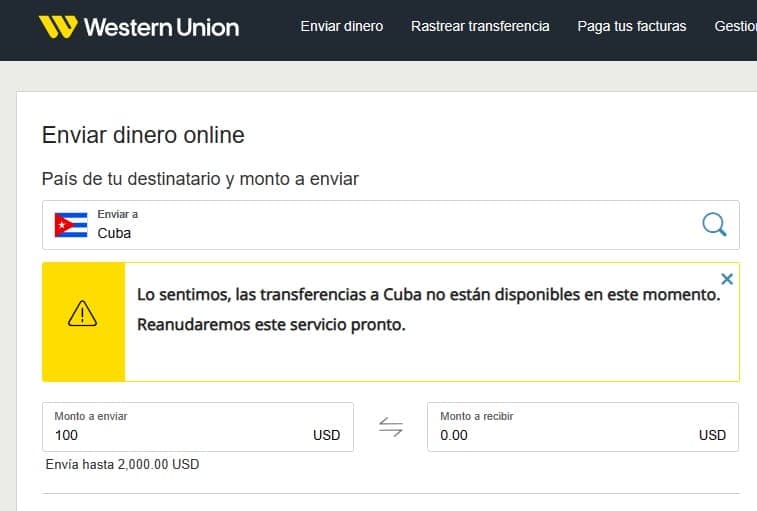757x511 pixels.
Task: Click the yellow warning triangle icon
Action: [x=83, y=314]
